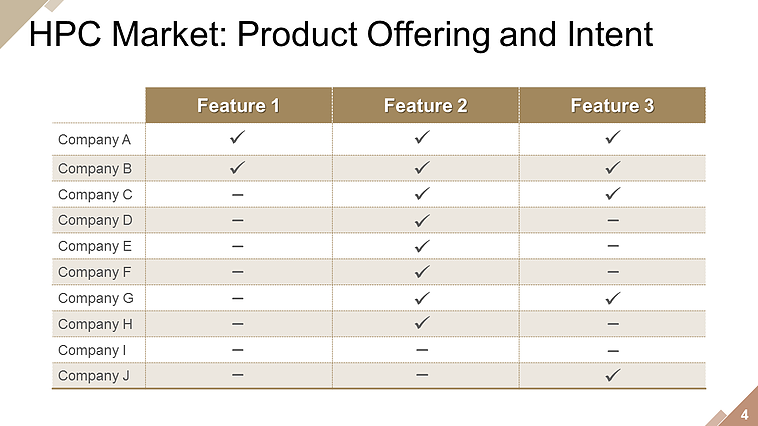
Task: Click Company E's Feature 3 dash
Action: (612, 245)
